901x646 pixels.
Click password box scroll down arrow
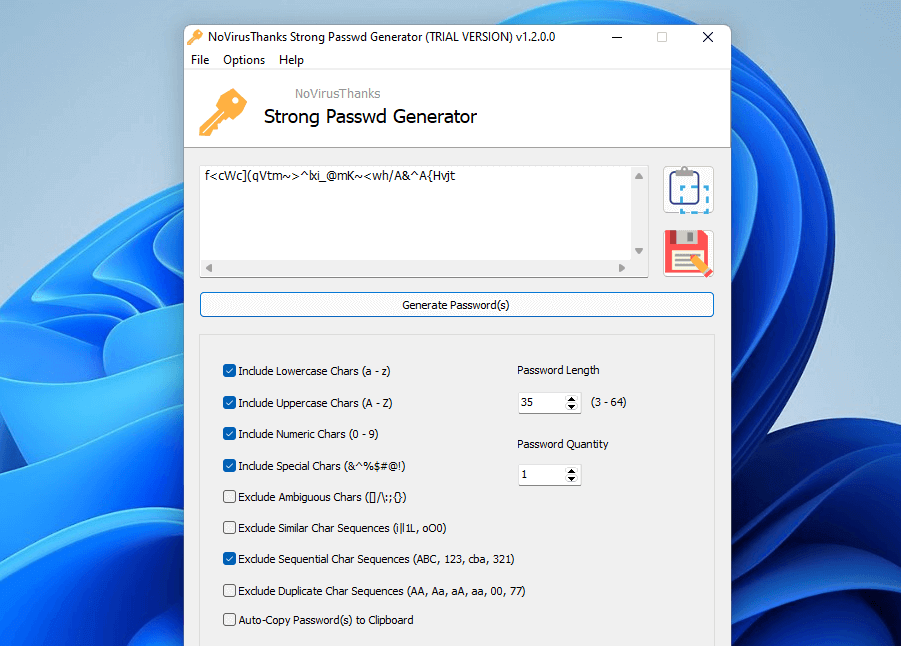639,251
